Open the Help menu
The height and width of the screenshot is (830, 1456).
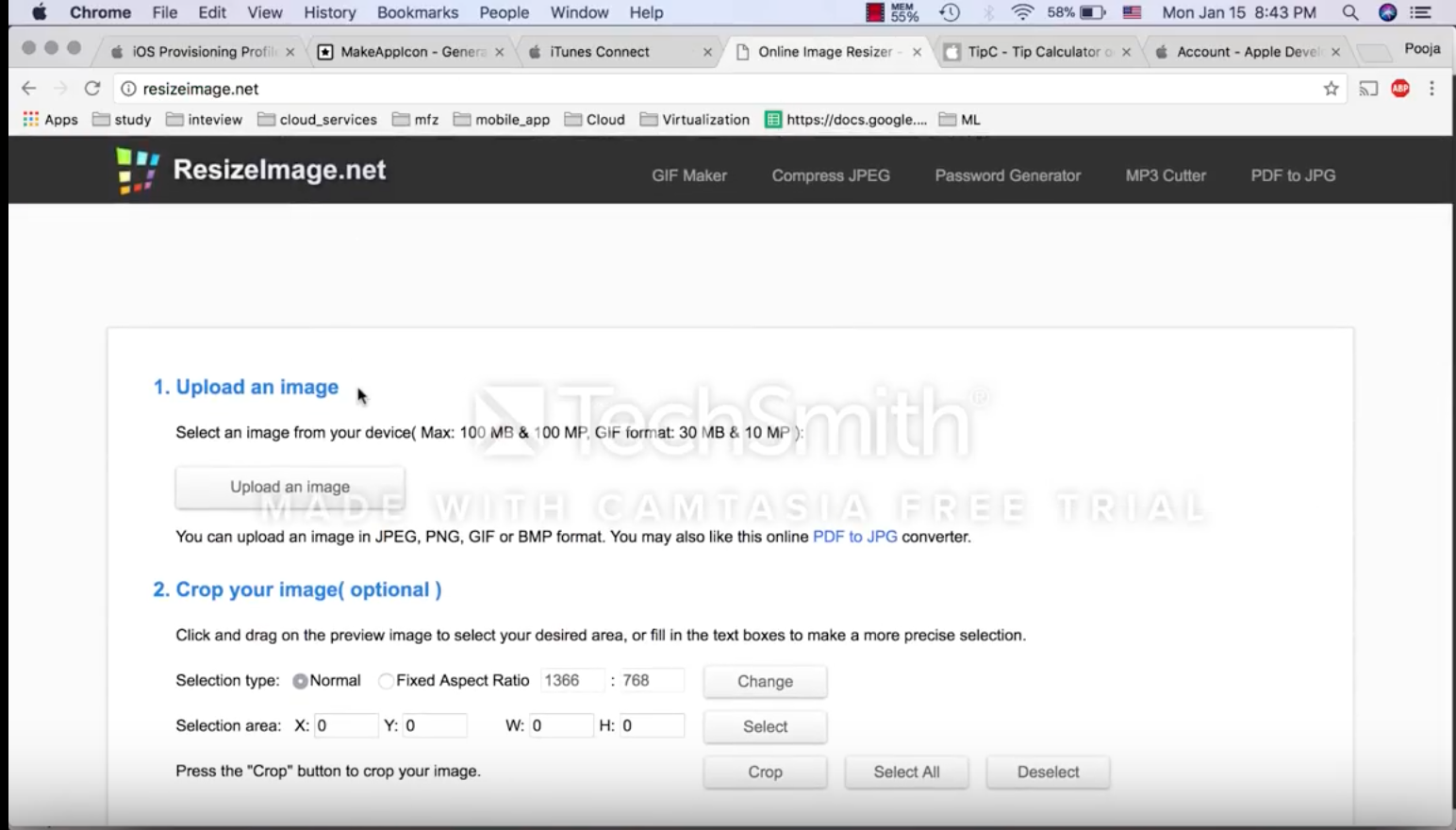[646, 12]
